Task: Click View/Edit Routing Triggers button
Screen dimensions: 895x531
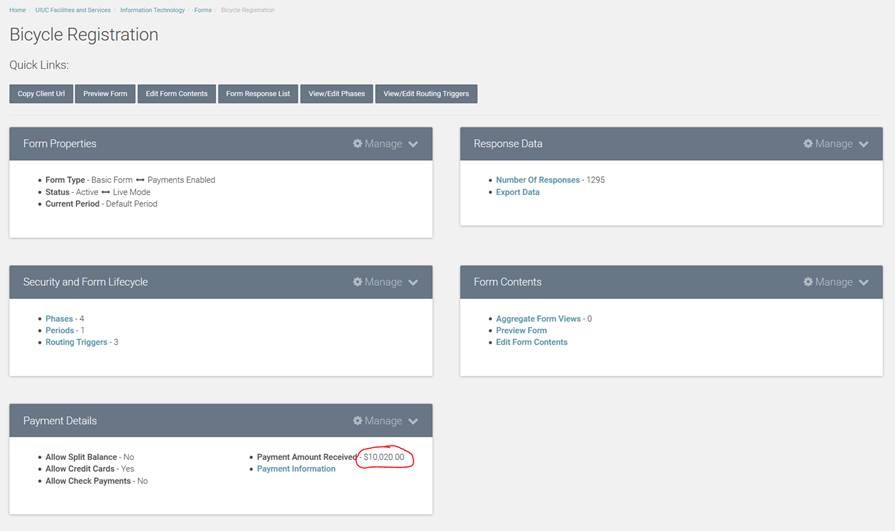Action: click(427, 94)
